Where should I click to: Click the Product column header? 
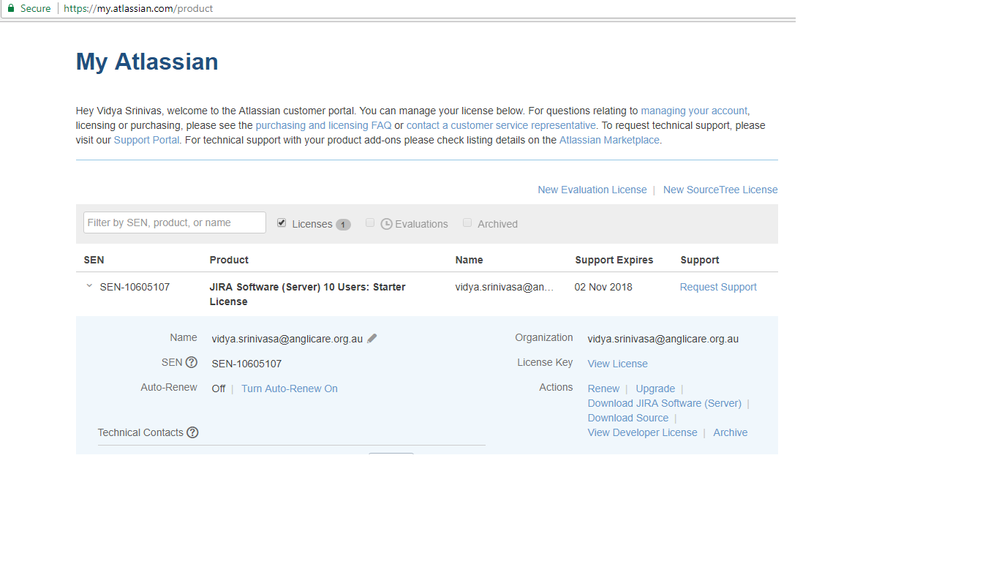pyautogui.click(x=229, y=259)
